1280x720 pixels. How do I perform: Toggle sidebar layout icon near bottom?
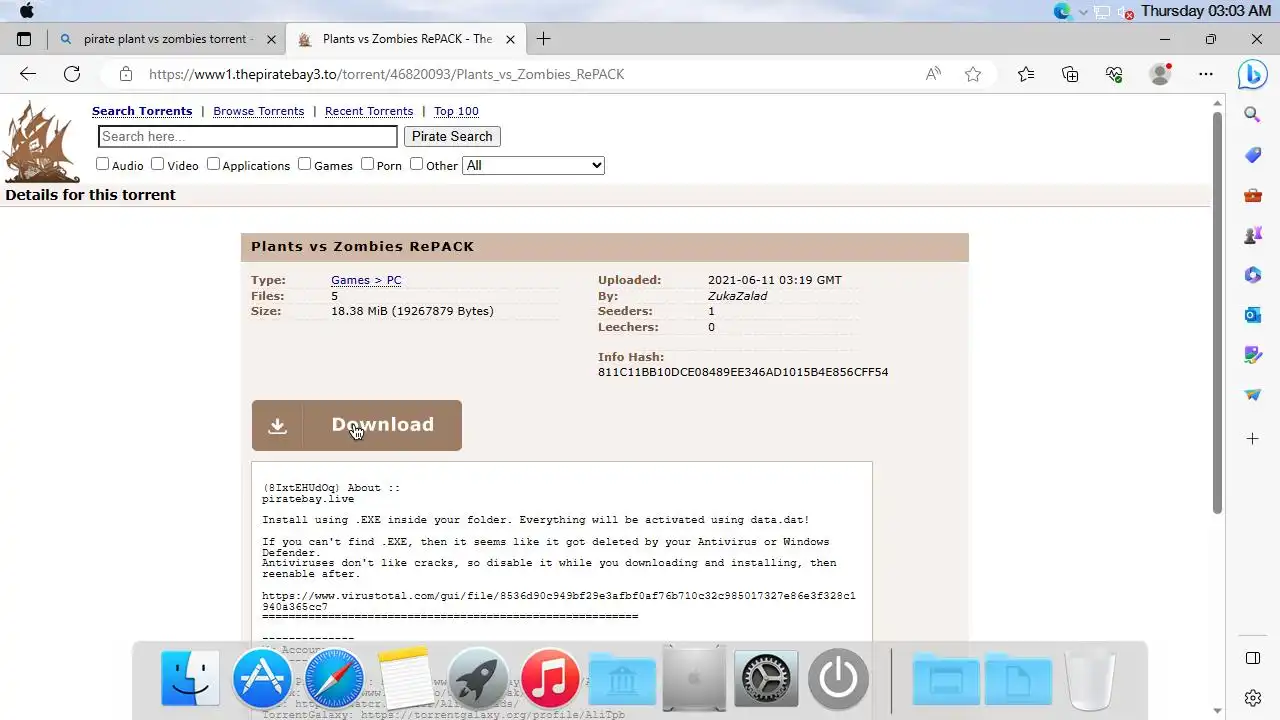[x=1252, y=658]
